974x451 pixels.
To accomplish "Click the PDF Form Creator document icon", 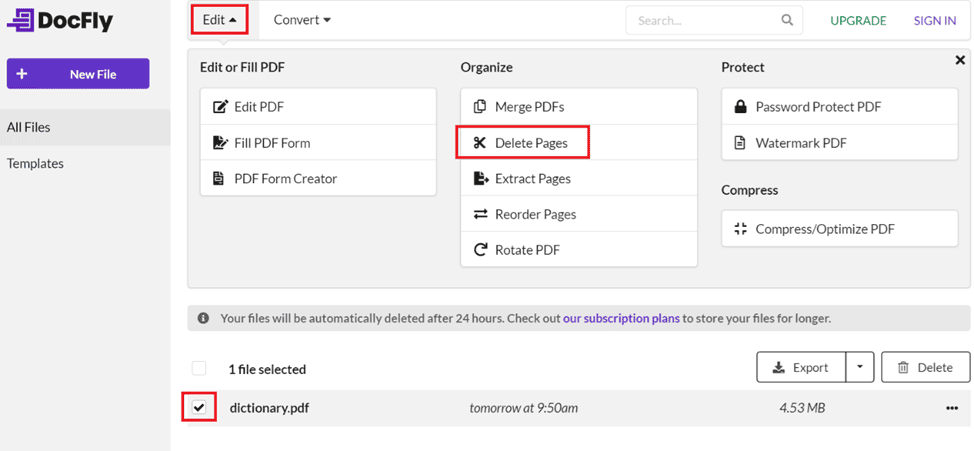I will click(x=219, y=179).
